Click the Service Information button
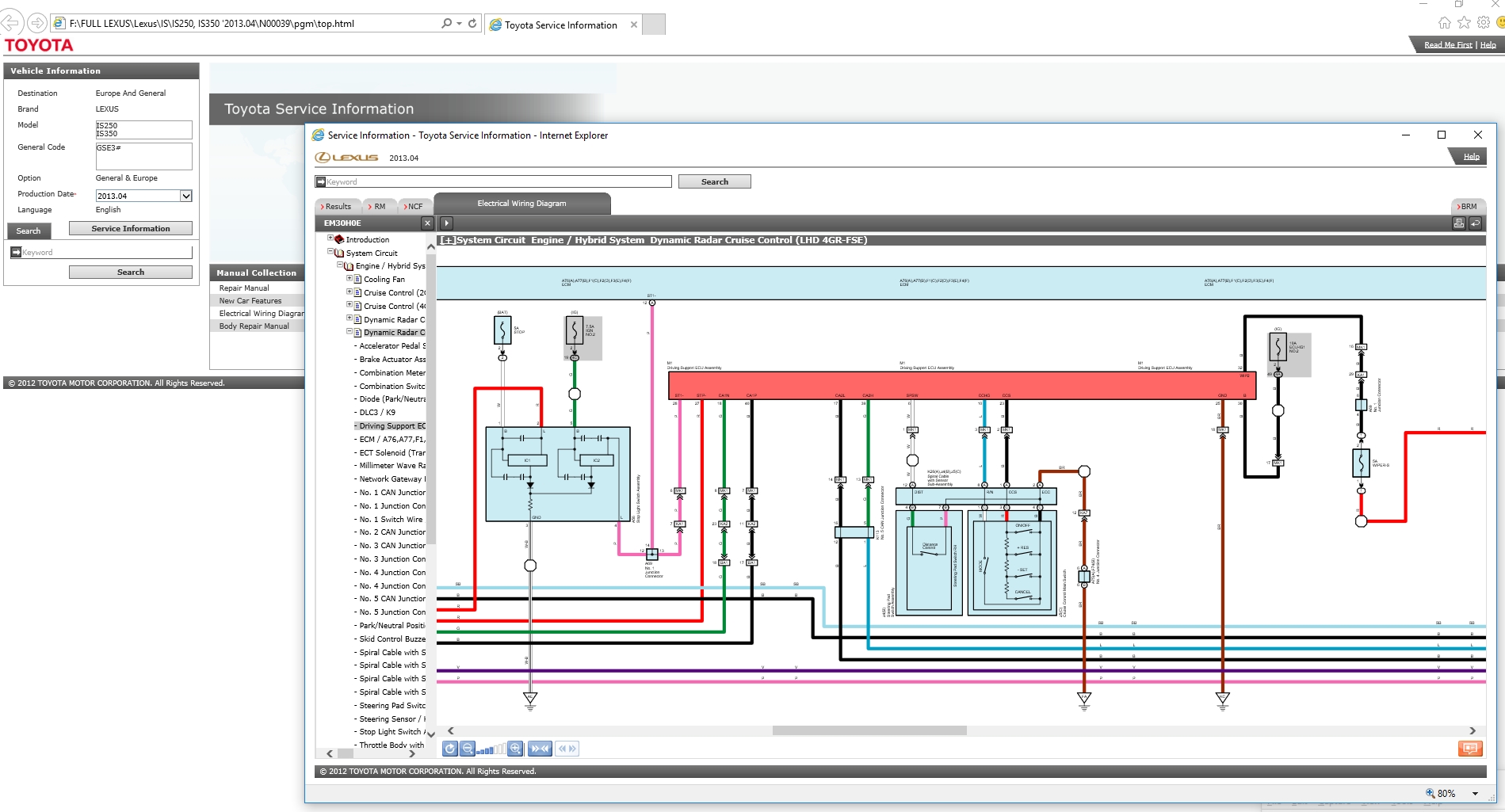Viewport: 1505px width, 812px height. (131, 228)
